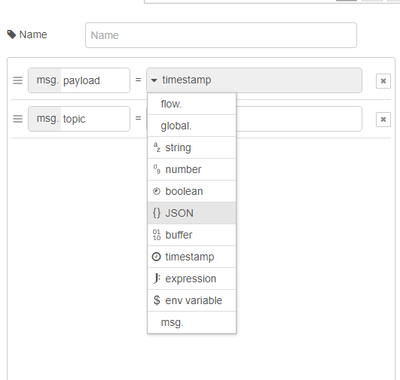Select string type option

(x=192, y=148)
